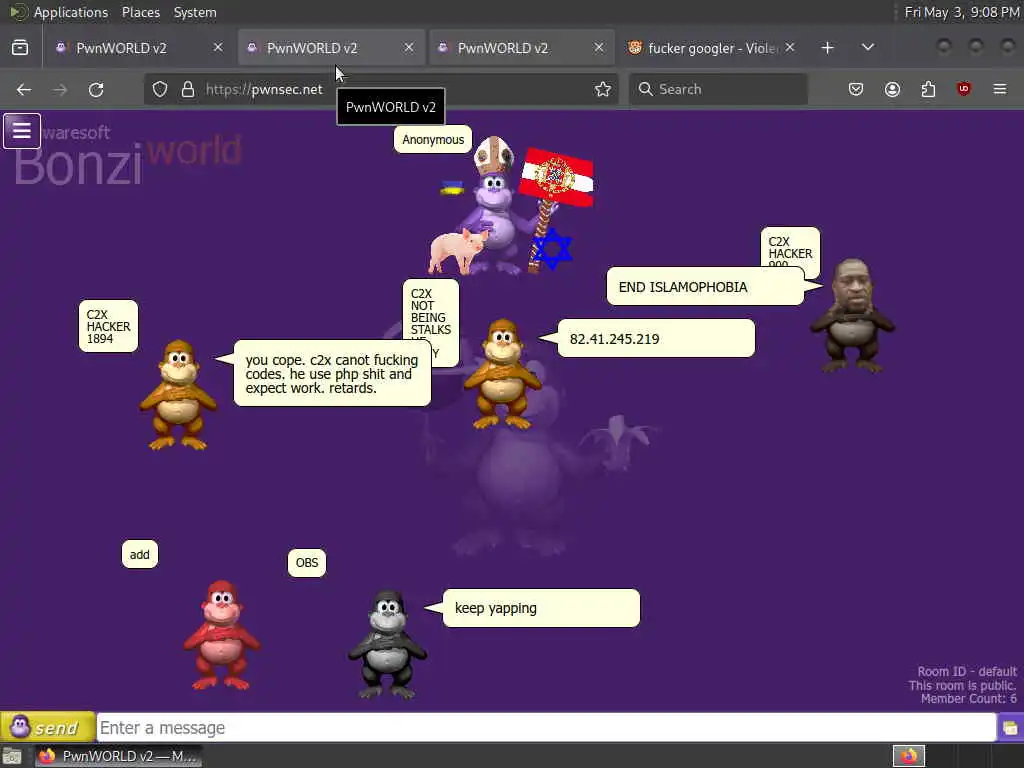Screen dimensions: 1024x768
Task: Open the BonziWorld hamburger menu
Action: tap(22, 131)
